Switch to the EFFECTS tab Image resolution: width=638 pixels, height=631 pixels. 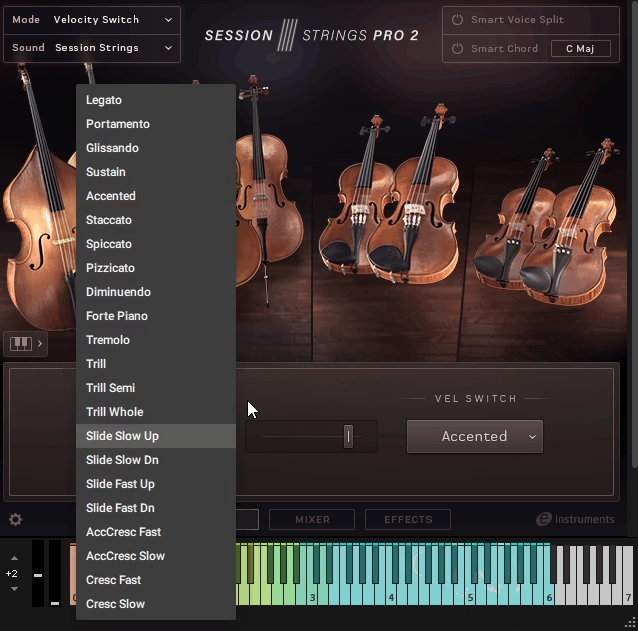point(408,520)
